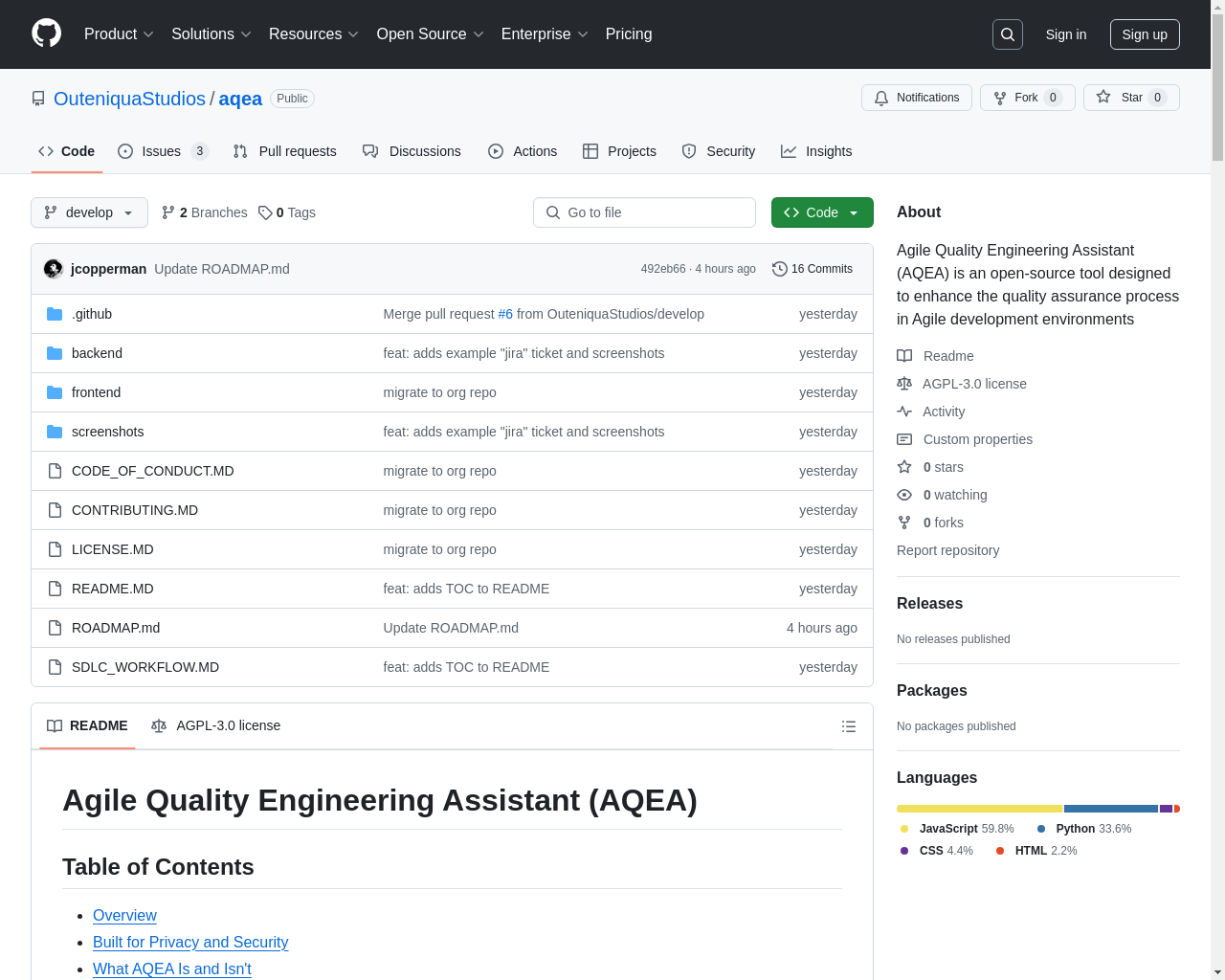Focus the Go to file search field
Image resolution: width=1225 pixels, height=980 pixels.
(x=644, y=212)
